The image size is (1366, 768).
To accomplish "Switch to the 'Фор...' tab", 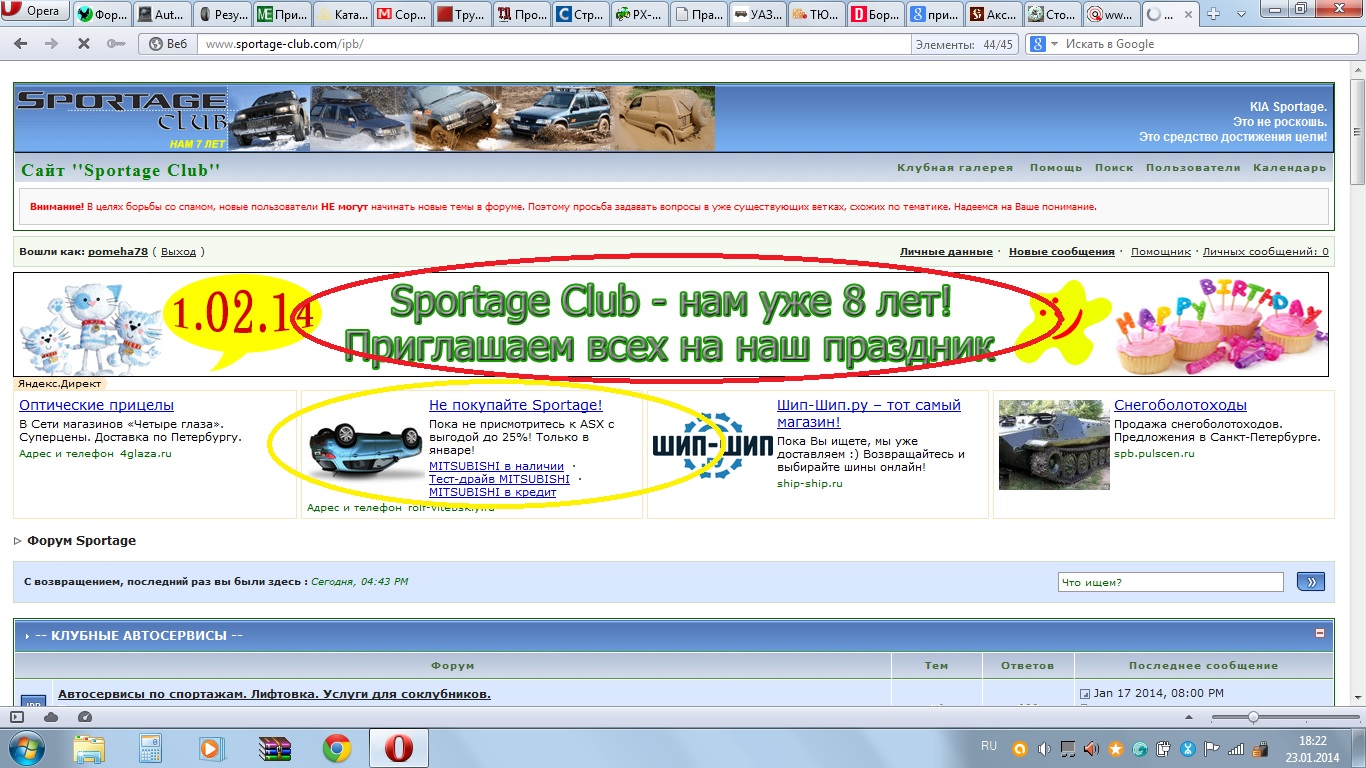I will click(102, 14).
